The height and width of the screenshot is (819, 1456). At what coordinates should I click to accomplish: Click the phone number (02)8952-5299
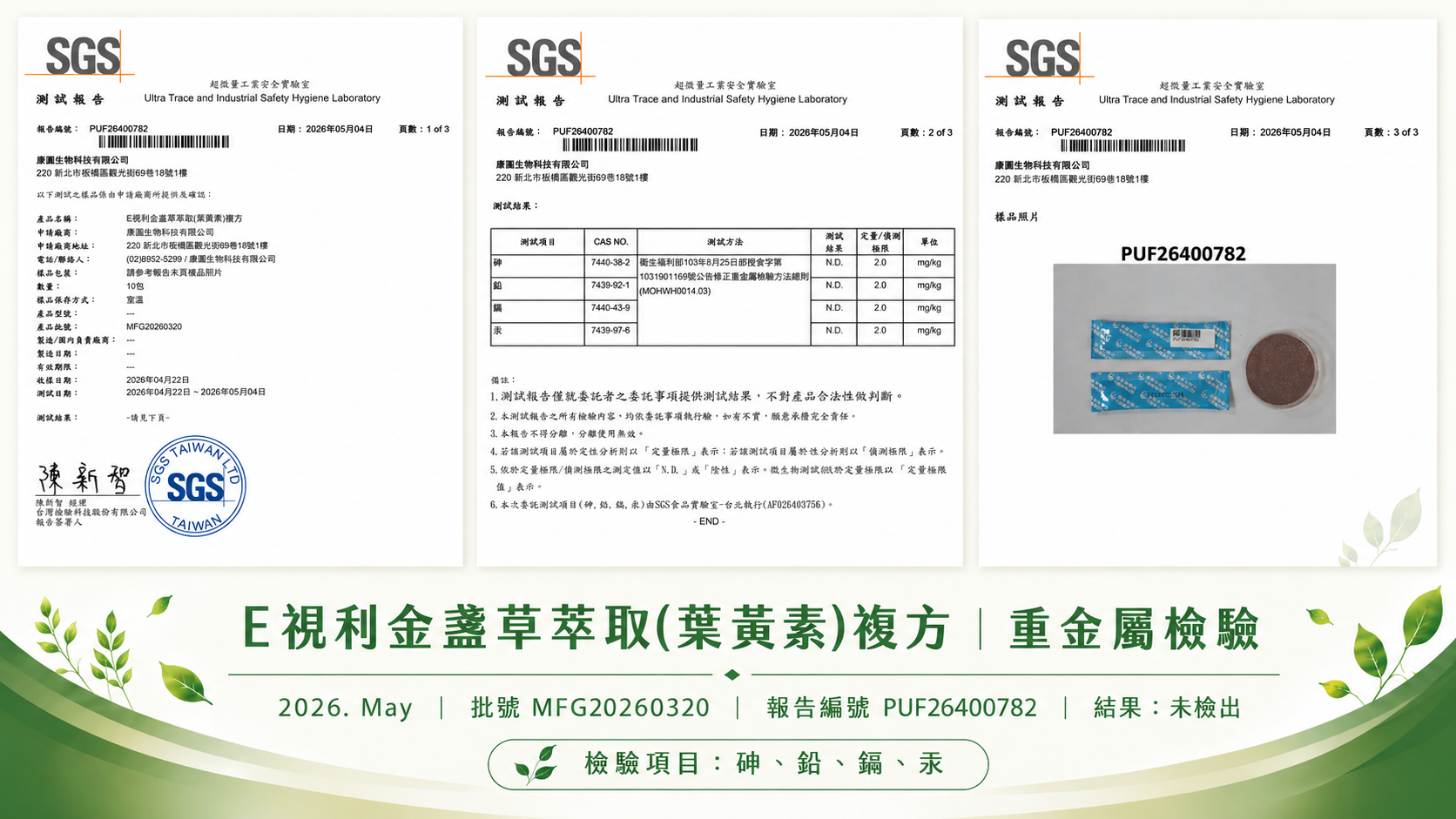coord(154,258)
